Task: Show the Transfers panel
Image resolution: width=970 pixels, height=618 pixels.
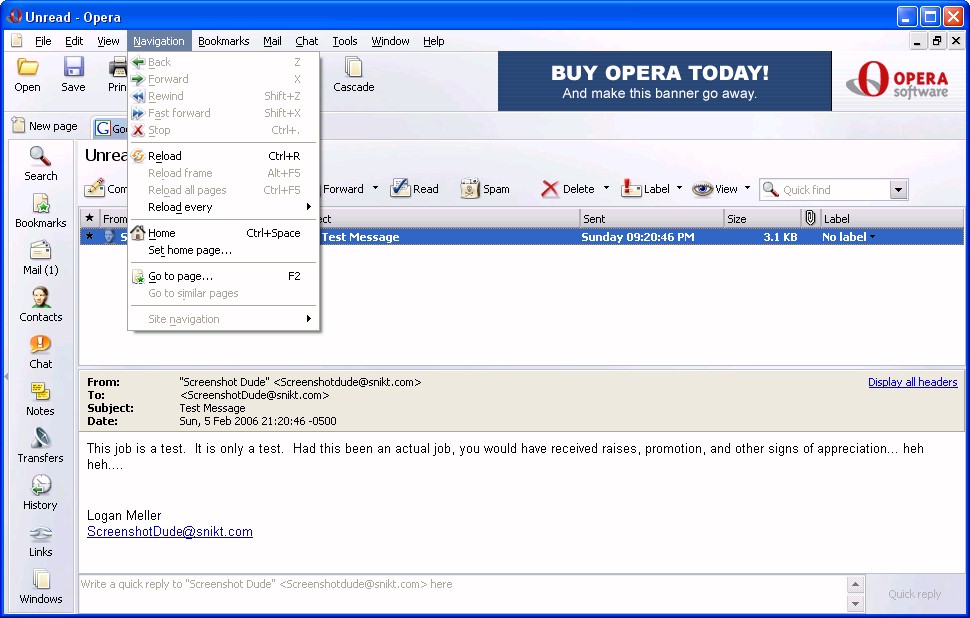Action: [x=41, y=446]
